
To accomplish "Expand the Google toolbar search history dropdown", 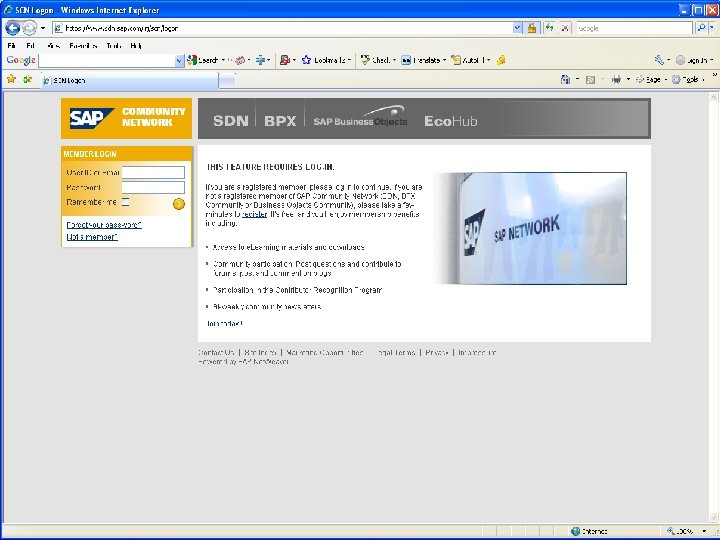I will pyautogui.click(x=180, y=60).
